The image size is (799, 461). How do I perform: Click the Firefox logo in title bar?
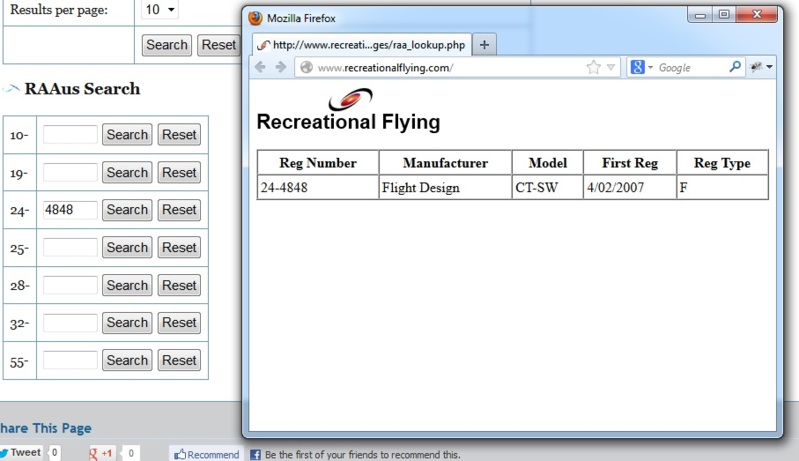[255, 18]
